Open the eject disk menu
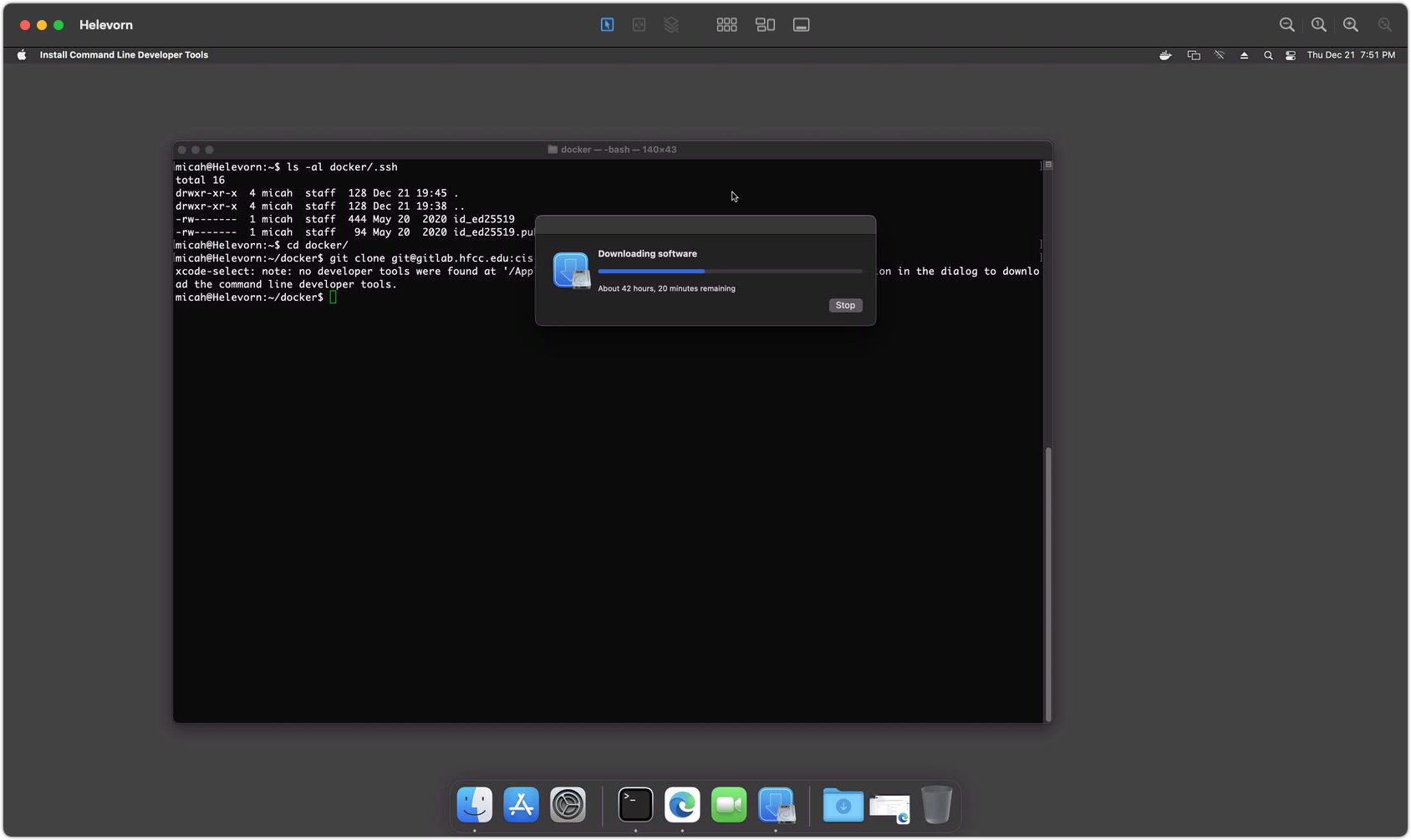Image resolution: width=1411 pixels, height=840 pixels. tap(1244, 55)
